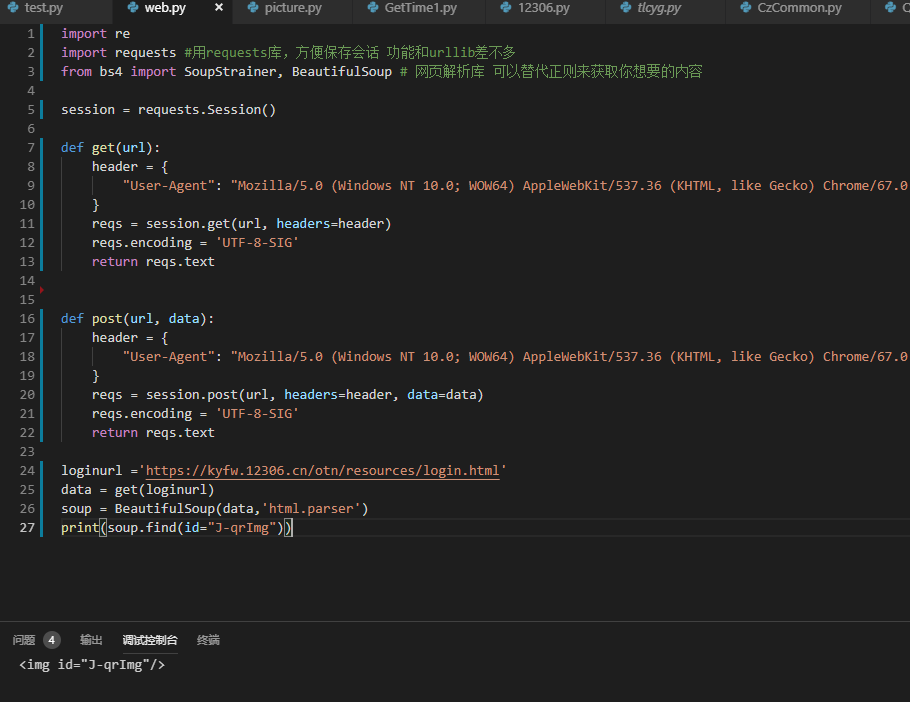Select the web.py tab label

point(165,8)
